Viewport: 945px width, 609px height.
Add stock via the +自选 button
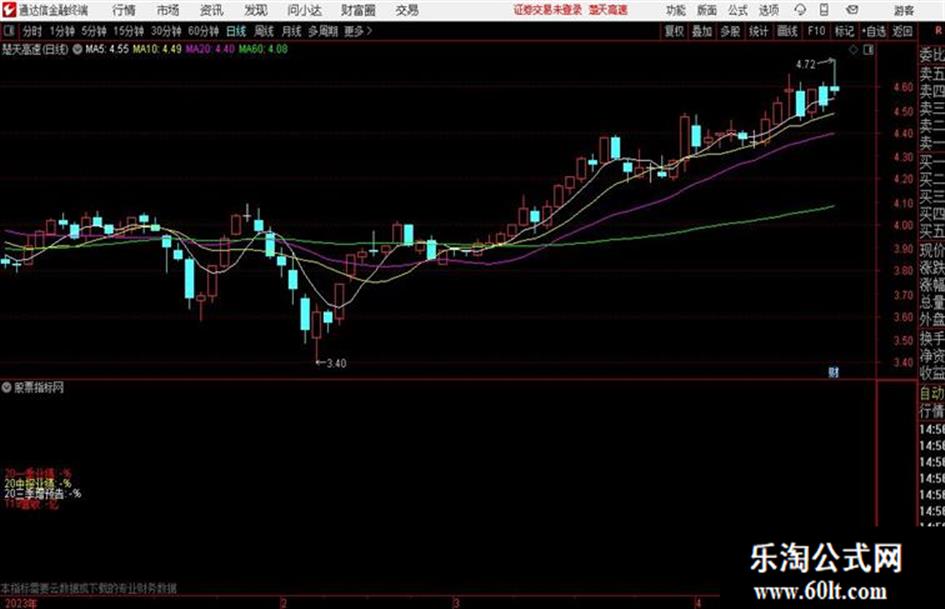[x=874, y=31]
